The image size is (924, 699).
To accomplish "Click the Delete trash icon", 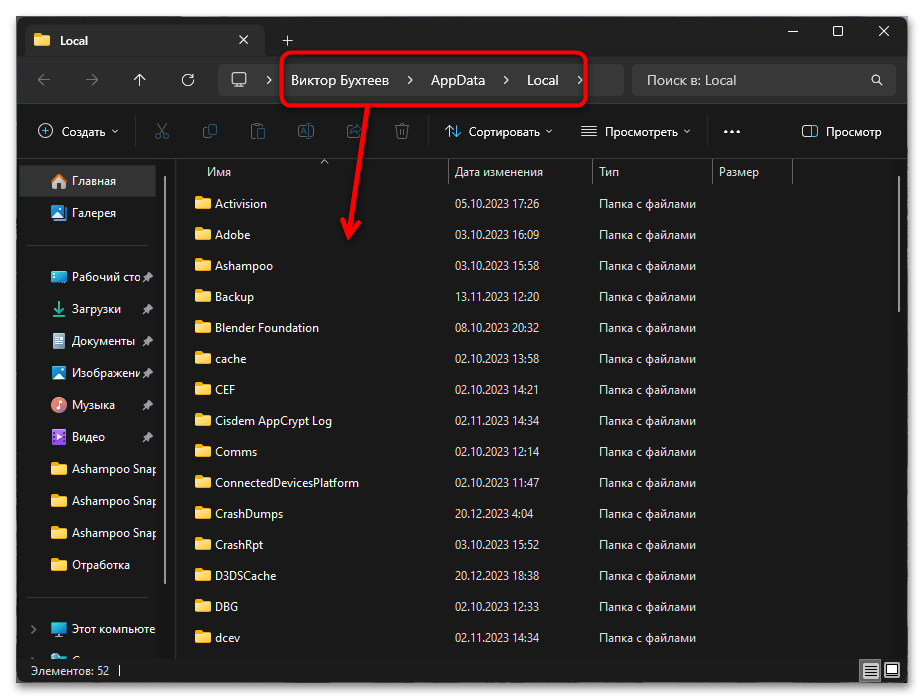I will (402, 131).
